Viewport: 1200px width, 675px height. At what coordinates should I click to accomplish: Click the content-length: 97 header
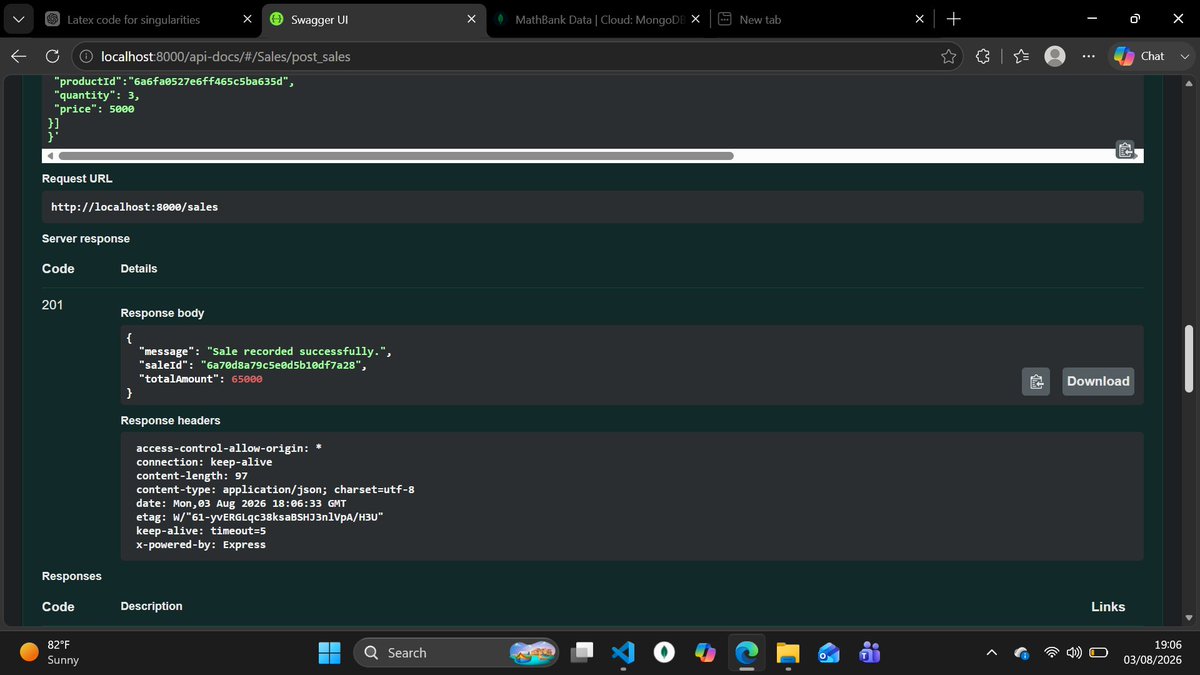192,476
